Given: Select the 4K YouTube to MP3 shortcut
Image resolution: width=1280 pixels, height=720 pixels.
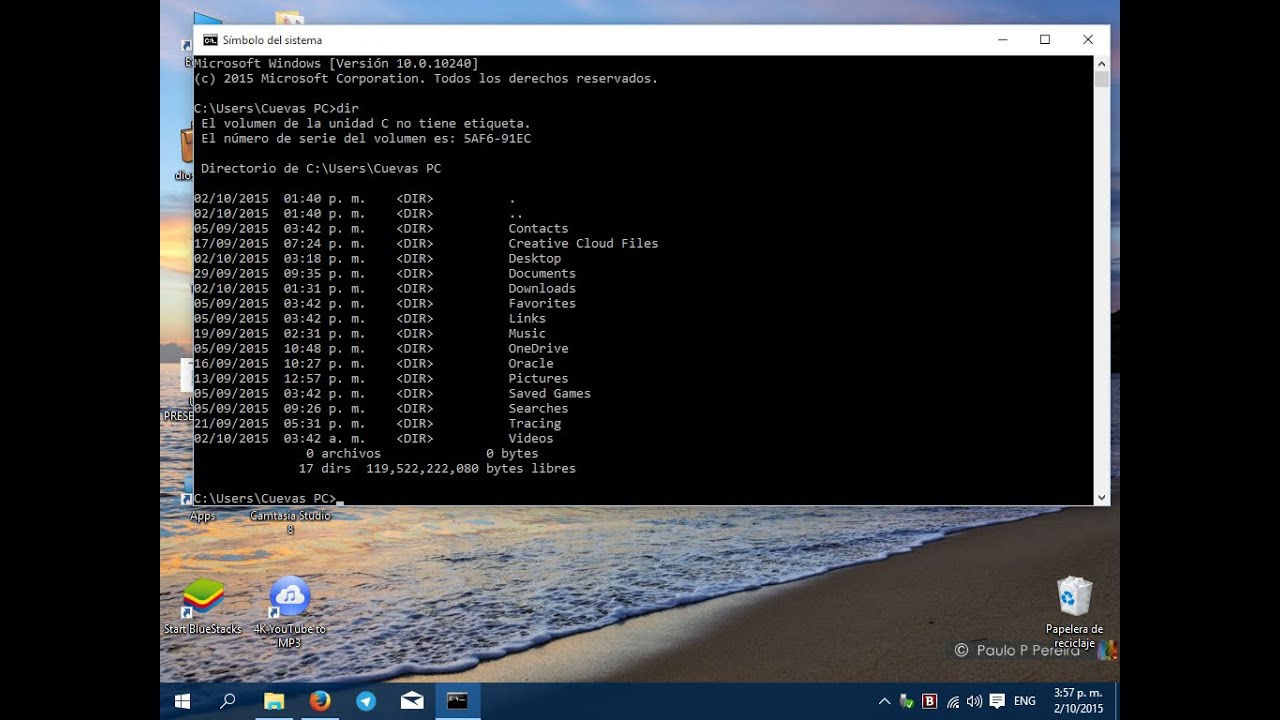Looking at the screenshot, I should [x=290, y=612].
